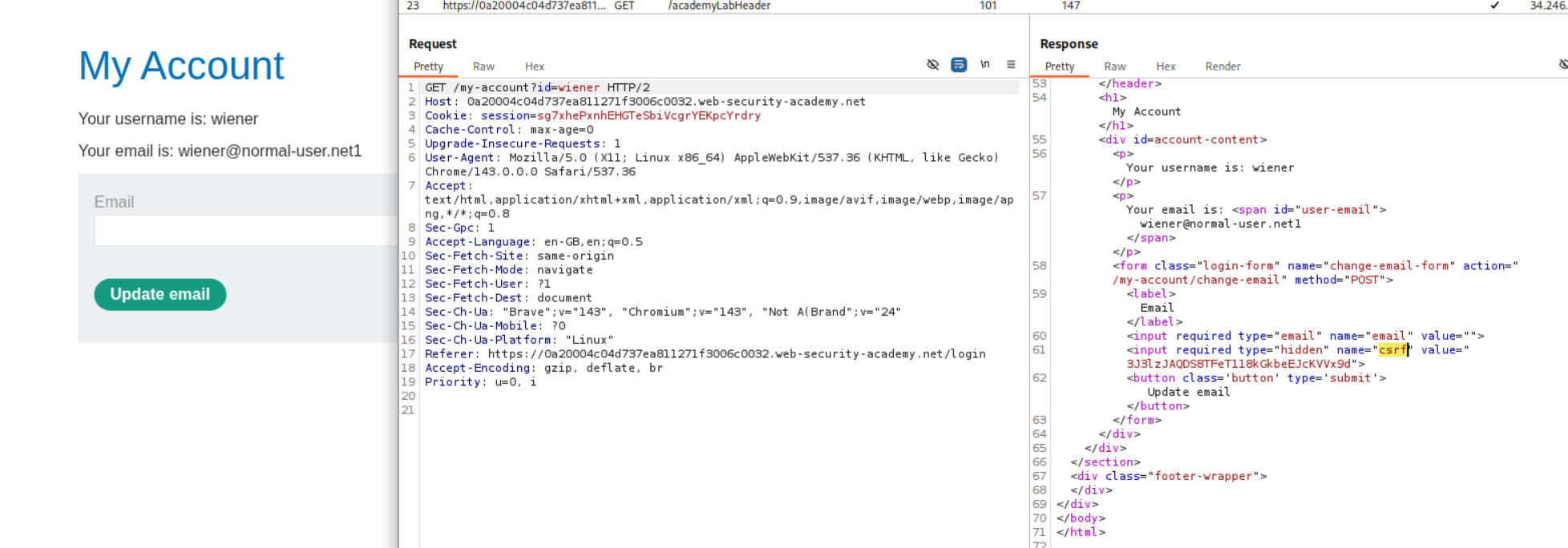
Task: Switch to the Request Hex tab
Action: [535, 66]
